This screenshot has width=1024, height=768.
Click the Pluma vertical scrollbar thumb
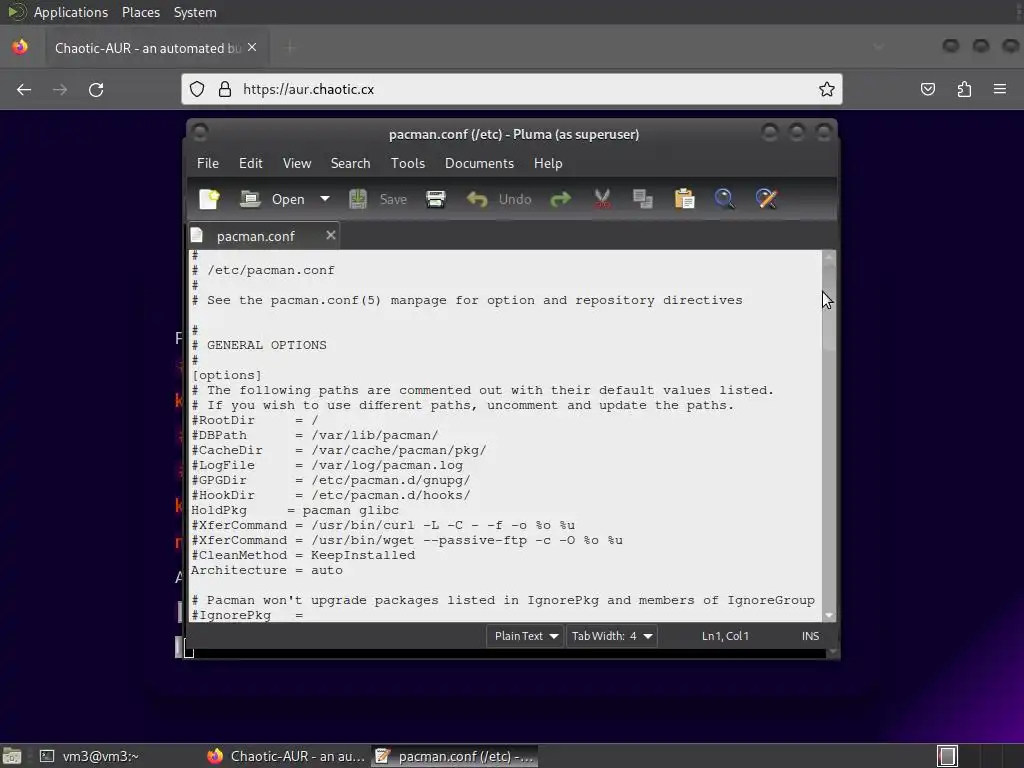click(x=829, y=307)
